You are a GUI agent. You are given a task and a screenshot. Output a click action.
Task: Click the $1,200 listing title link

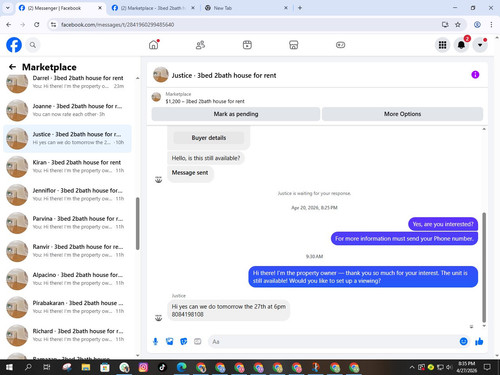click(x=205, y=101)
